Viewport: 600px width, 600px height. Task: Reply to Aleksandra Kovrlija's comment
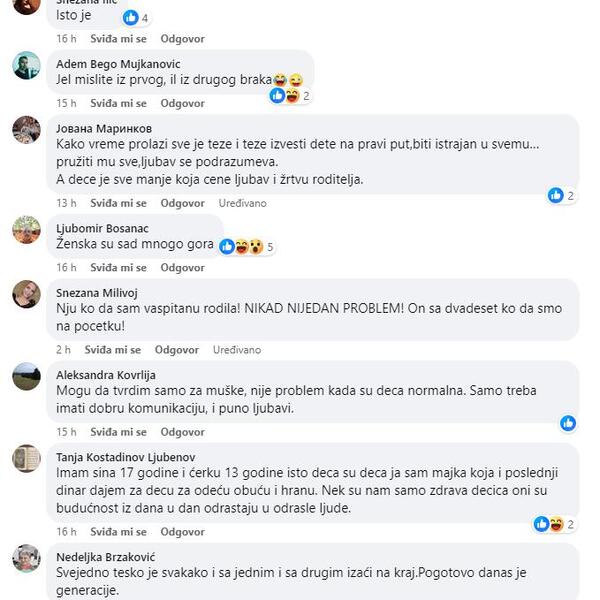click(182, 432)
